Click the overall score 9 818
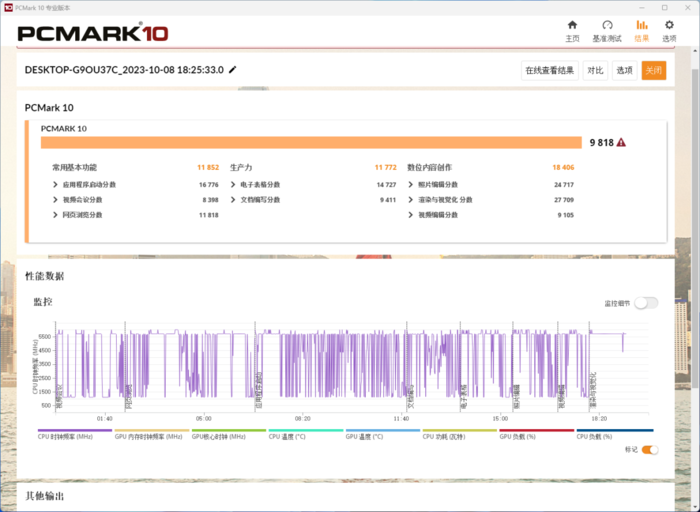 [x=601, y=142]
